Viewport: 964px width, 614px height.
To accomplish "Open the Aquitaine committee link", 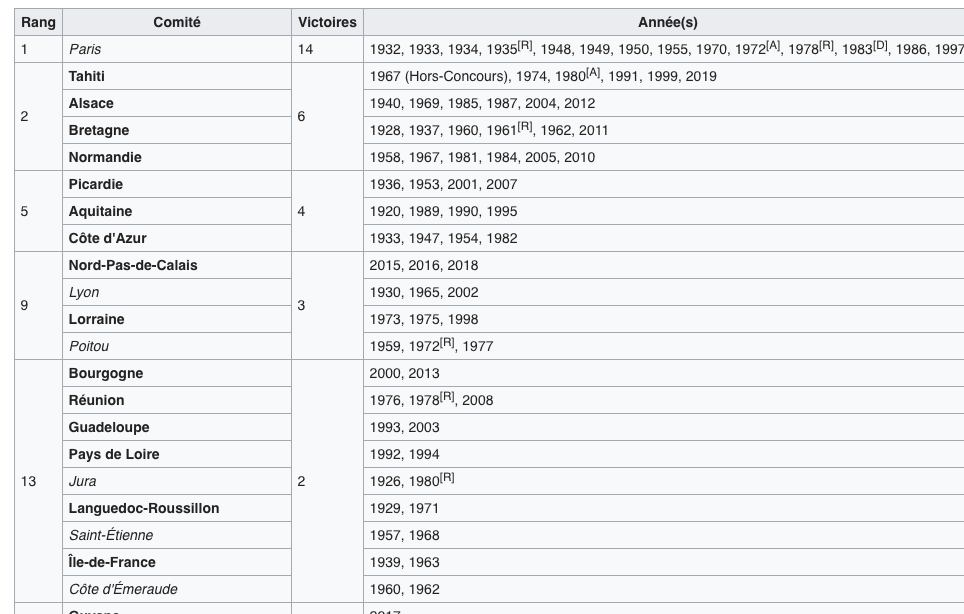I will 100,211.
